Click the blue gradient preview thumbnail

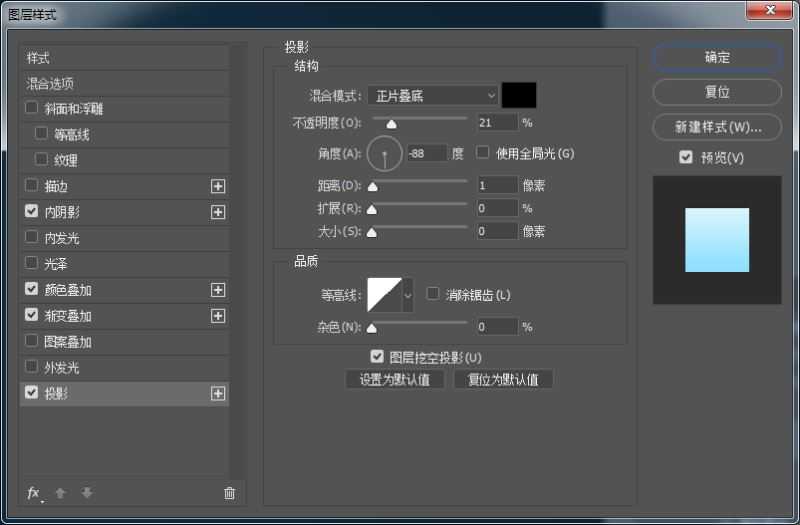click(x=717, y=240)
